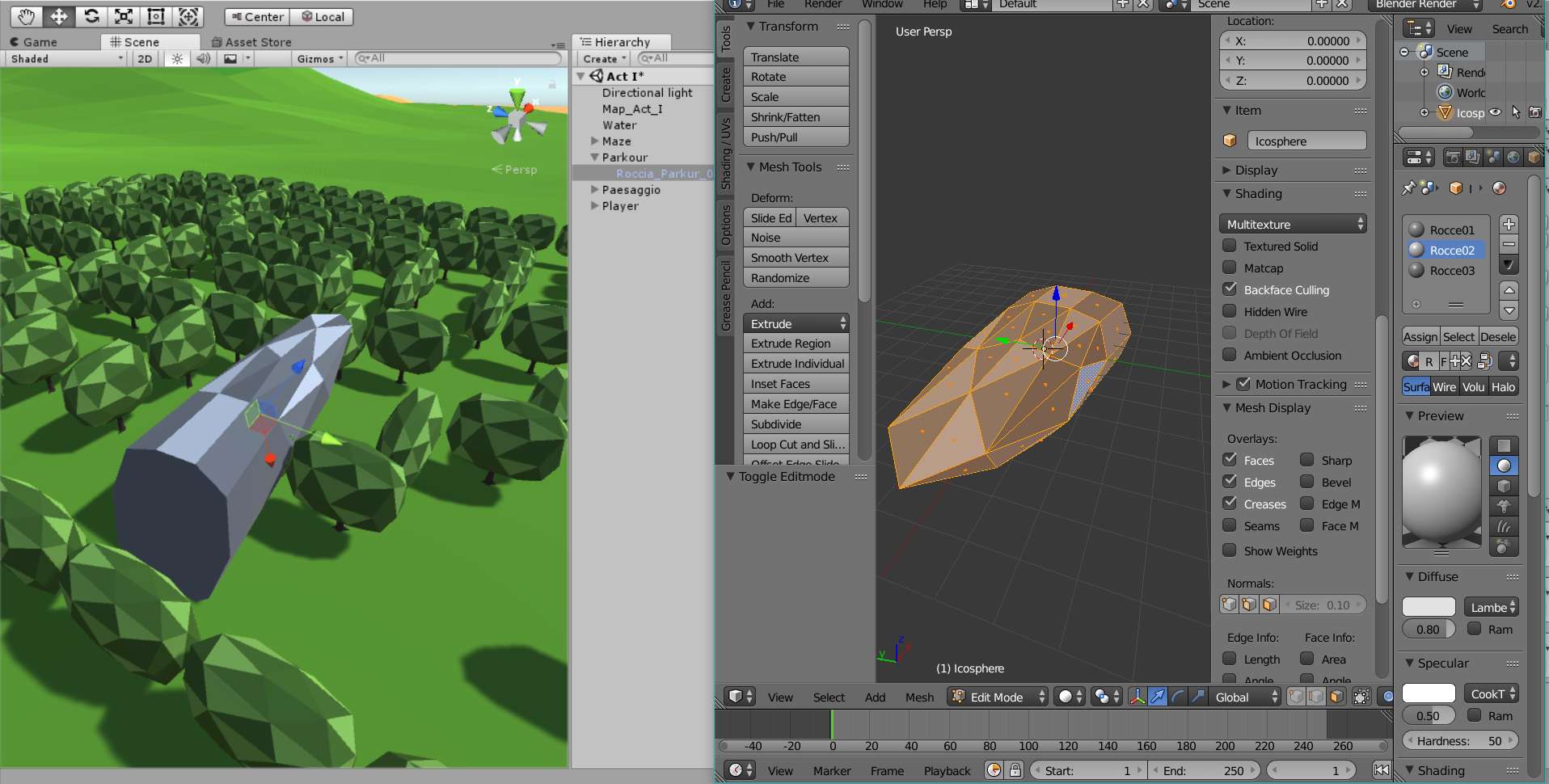Add a new material slot plus button

1509,224
